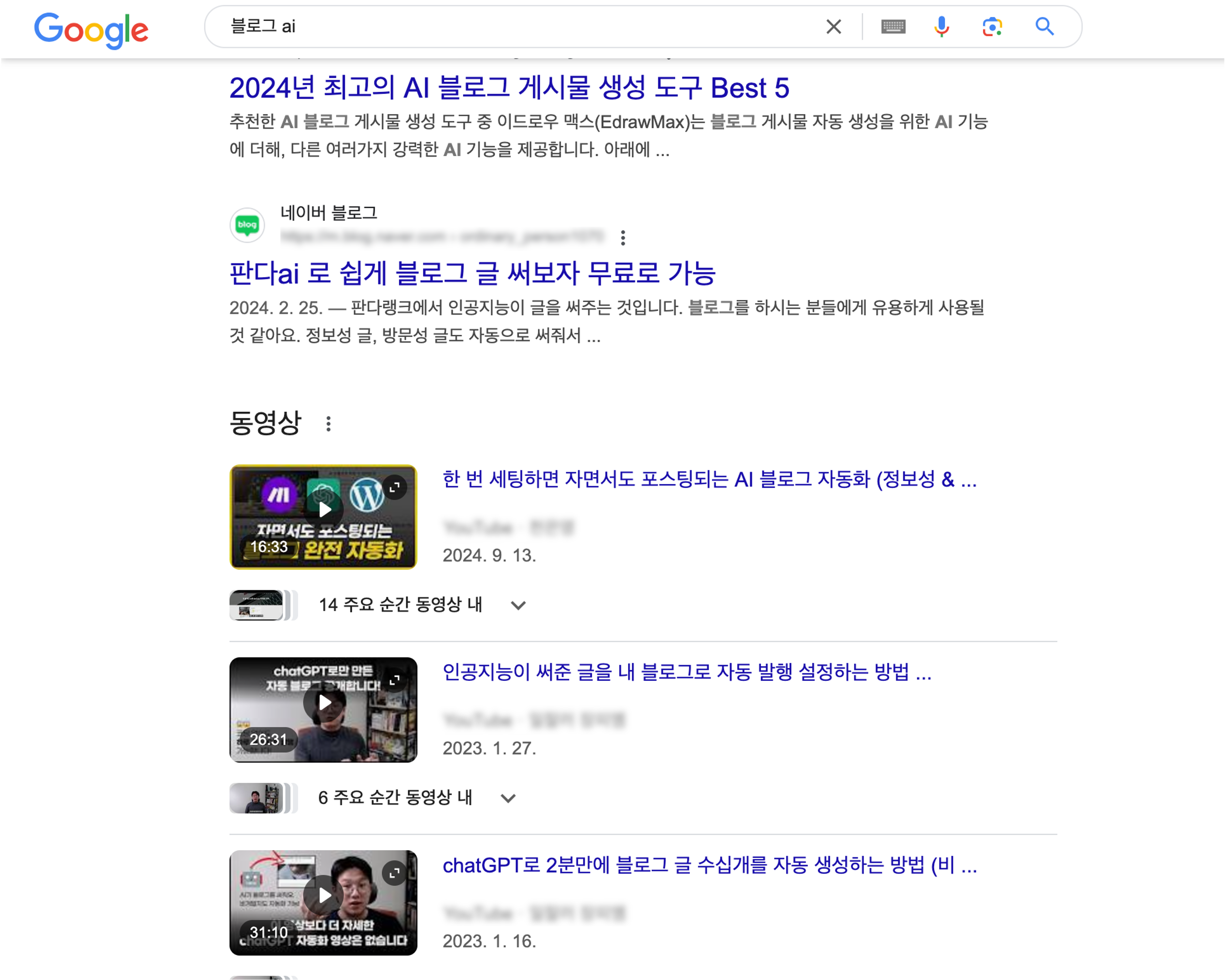Open video link about AI 블로그 자동화
1225x980 pixels.
[x=709, y=480]
